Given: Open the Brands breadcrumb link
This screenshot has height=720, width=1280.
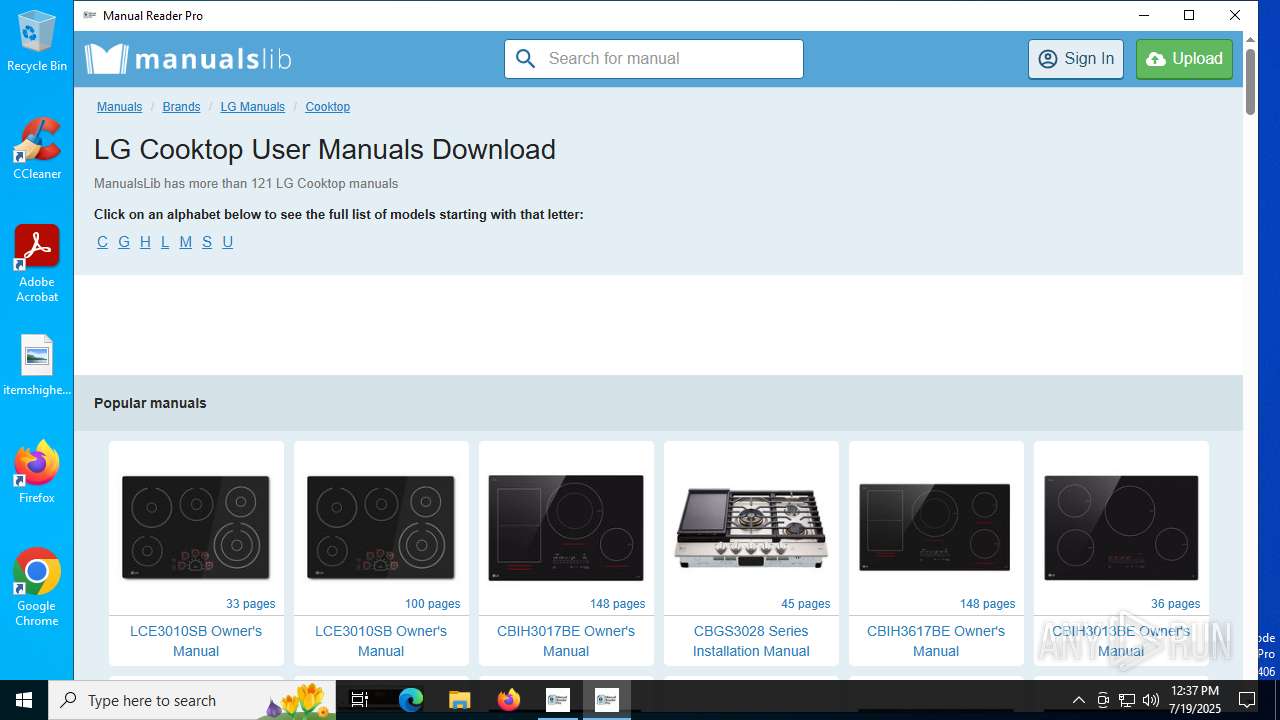Looking at the screenshot, I should point(181,107).
